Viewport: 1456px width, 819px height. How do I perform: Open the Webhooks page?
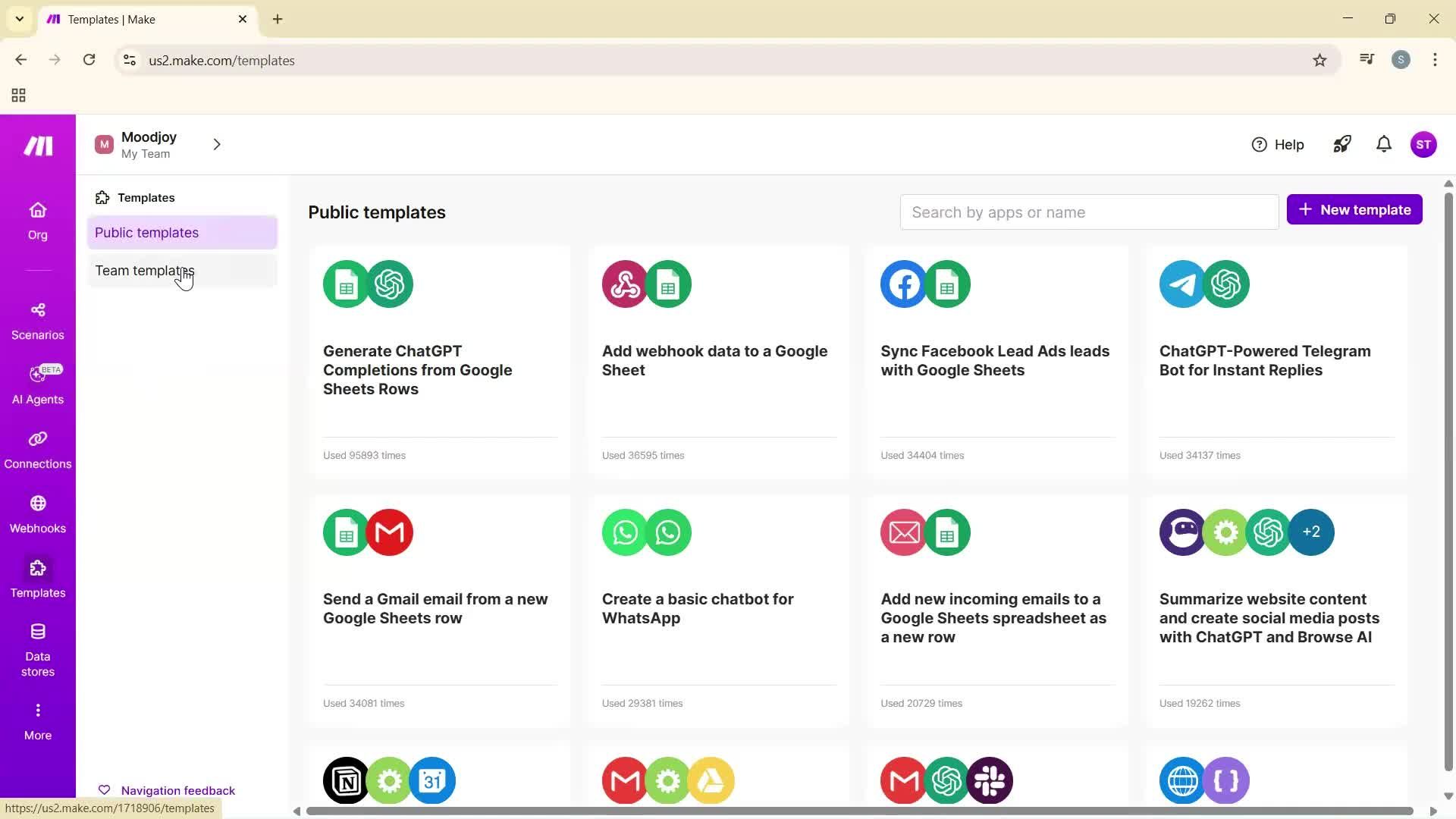coord(37,514)
